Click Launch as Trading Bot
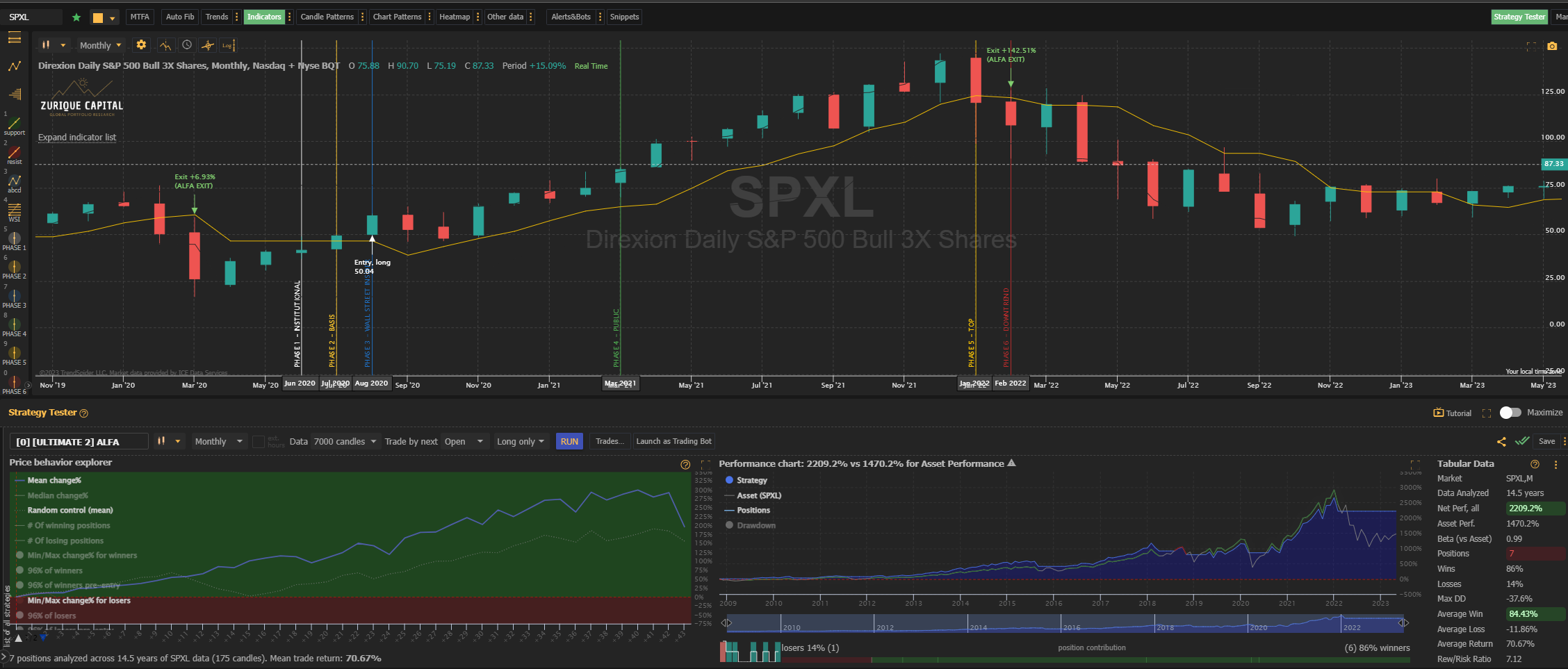Image resolution: width=1568 pixels, height=669 pixels. coord(673,442)
